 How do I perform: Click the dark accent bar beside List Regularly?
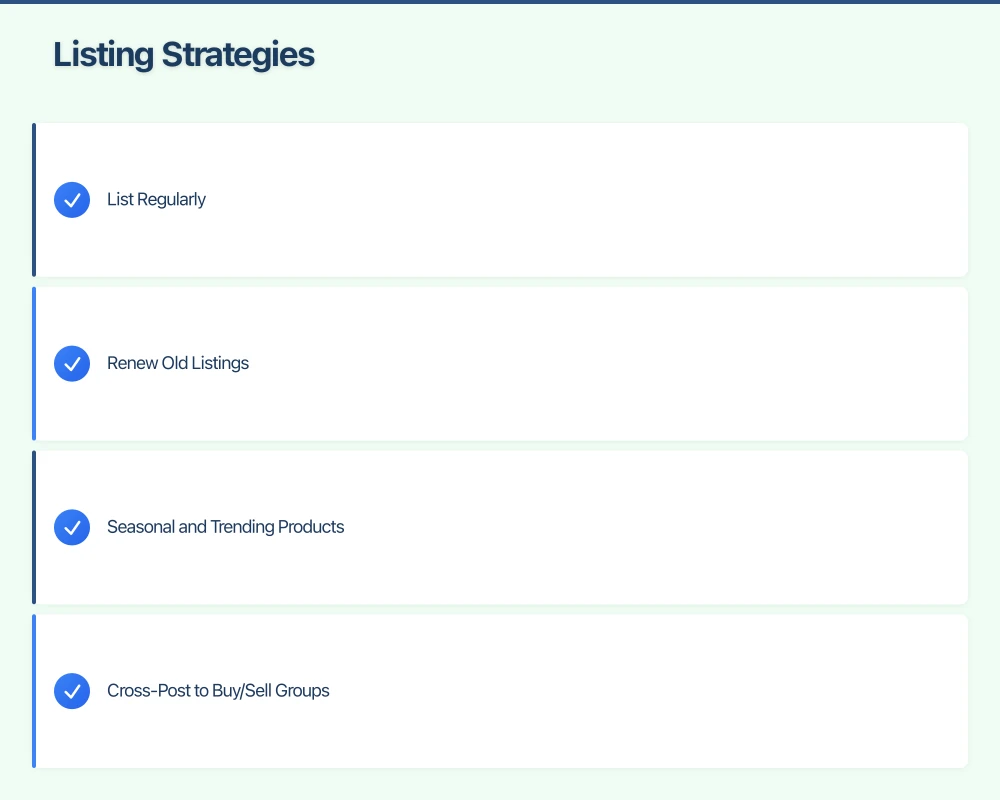tap(34, 199)
